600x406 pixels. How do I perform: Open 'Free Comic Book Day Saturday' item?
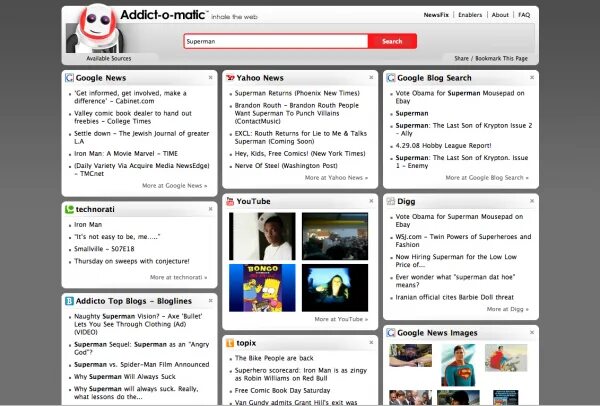(x=282, y=390)
